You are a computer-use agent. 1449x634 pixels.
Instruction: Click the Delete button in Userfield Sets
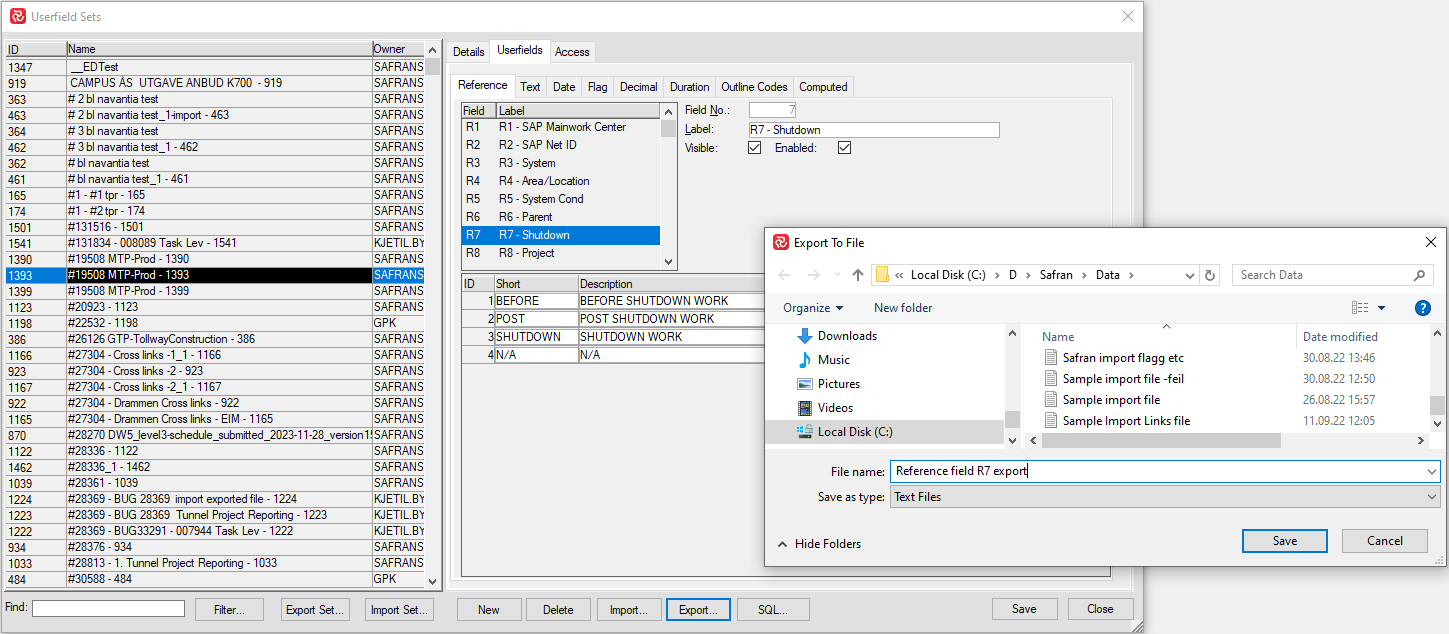tap(558, 610)
